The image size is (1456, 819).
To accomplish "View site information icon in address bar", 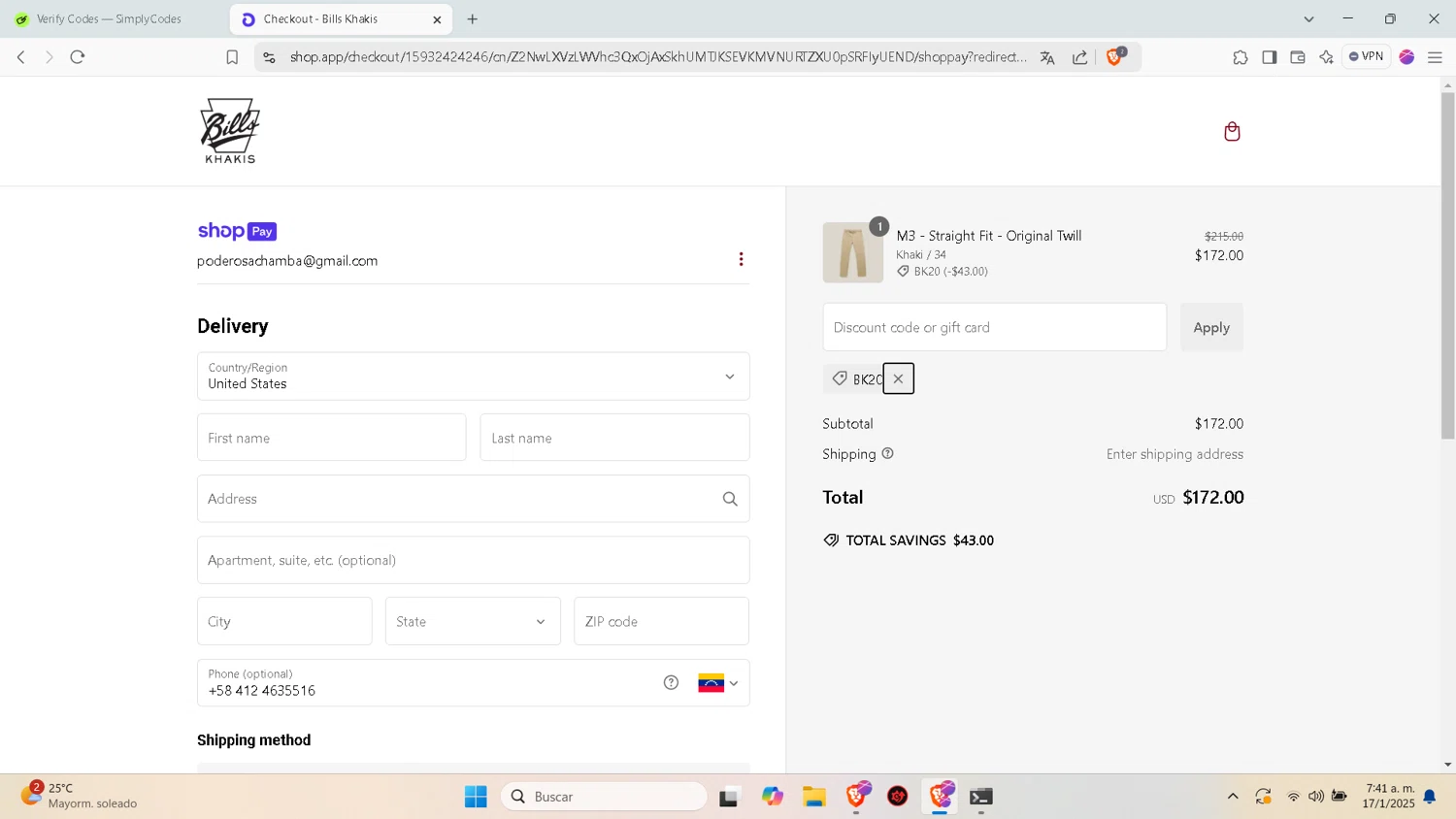I will click(269, 57).
